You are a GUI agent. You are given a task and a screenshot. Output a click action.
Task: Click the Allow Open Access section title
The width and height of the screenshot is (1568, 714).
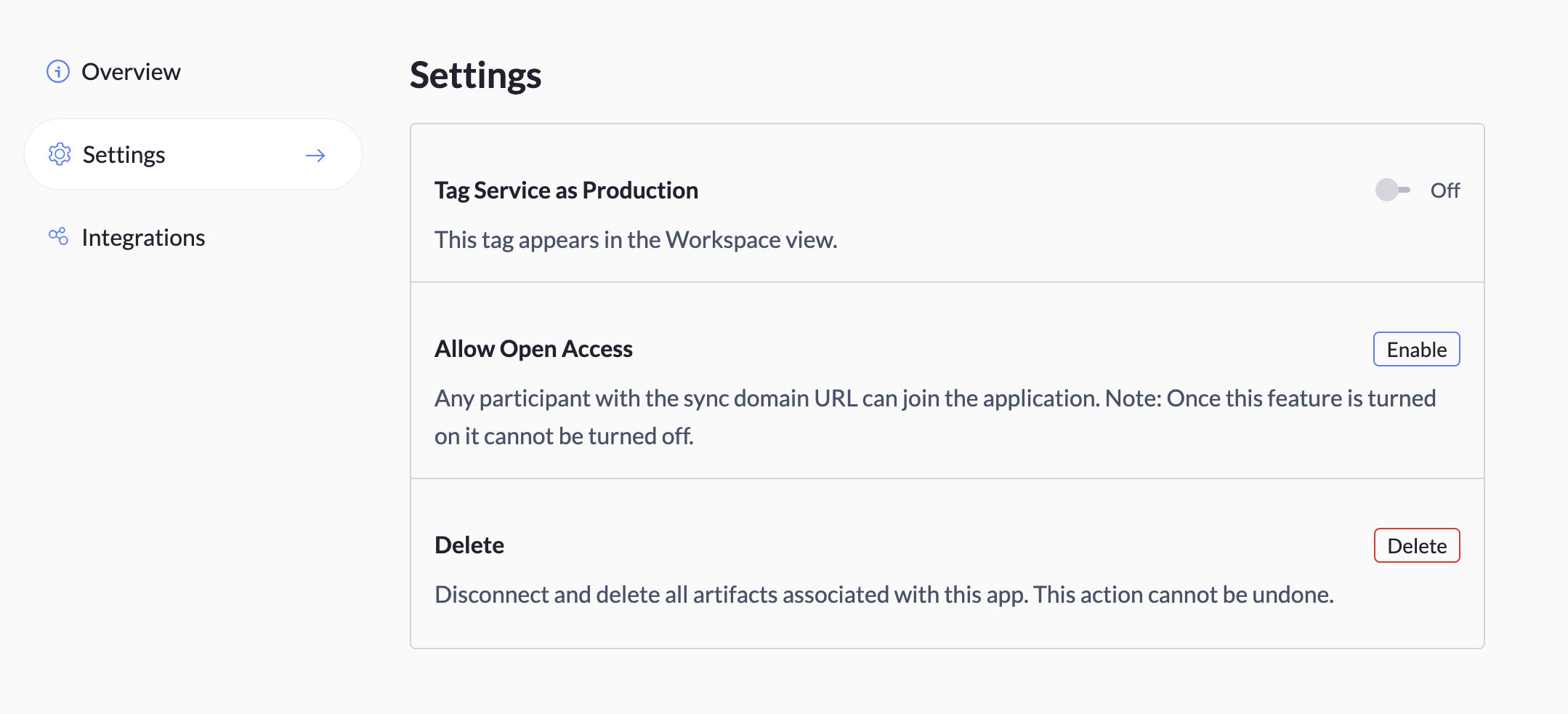(x=533, y=349)
